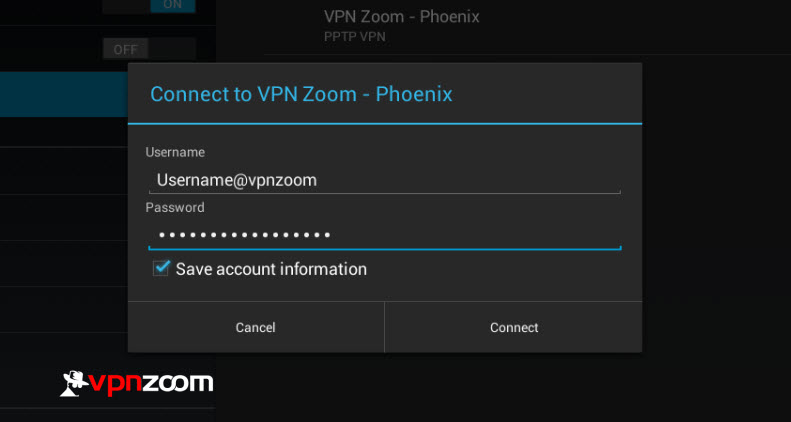Select the highlighted blue sidebar row

coord(64,94)
